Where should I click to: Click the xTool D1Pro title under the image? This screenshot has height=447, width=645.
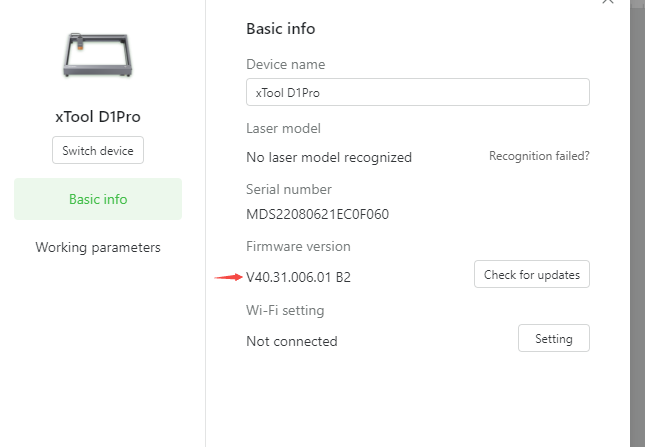98,117
